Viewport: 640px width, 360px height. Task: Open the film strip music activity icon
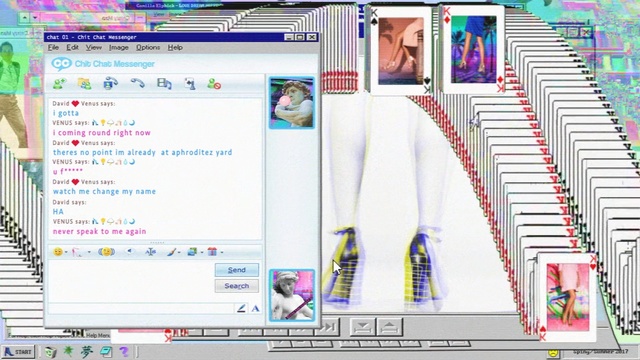coord(164,84)
